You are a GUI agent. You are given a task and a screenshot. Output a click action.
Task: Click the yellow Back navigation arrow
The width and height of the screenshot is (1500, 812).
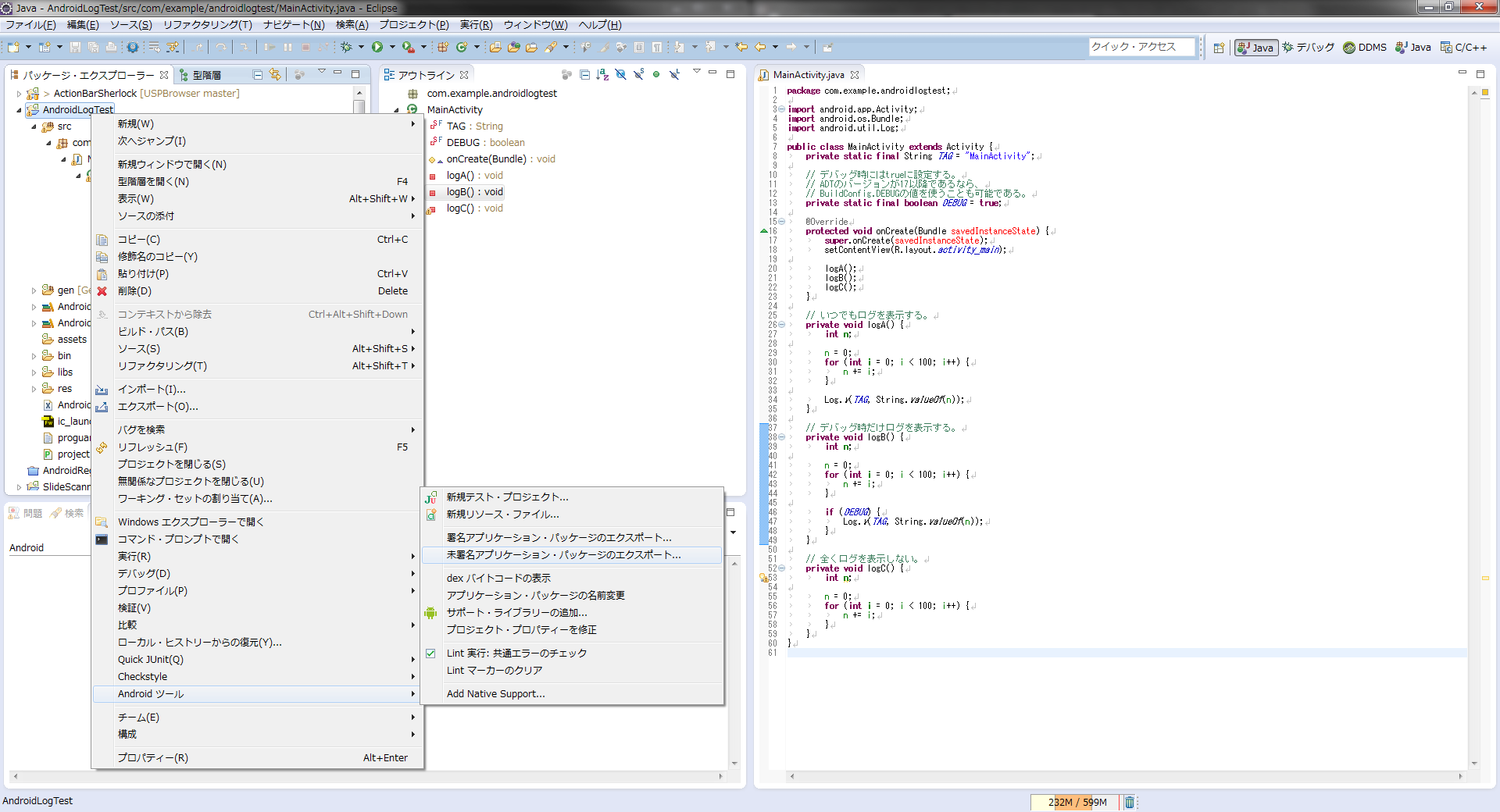pos(759,47)
